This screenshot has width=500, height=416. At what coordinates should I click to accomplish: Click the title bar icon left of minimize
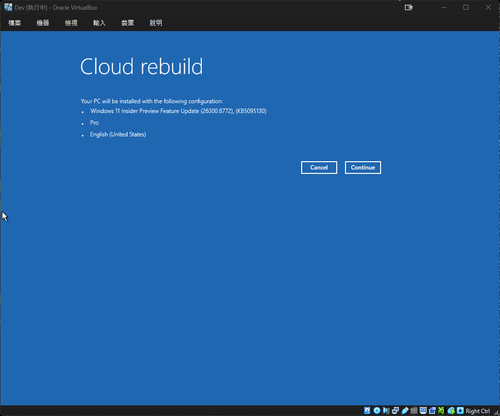(409, 7)
